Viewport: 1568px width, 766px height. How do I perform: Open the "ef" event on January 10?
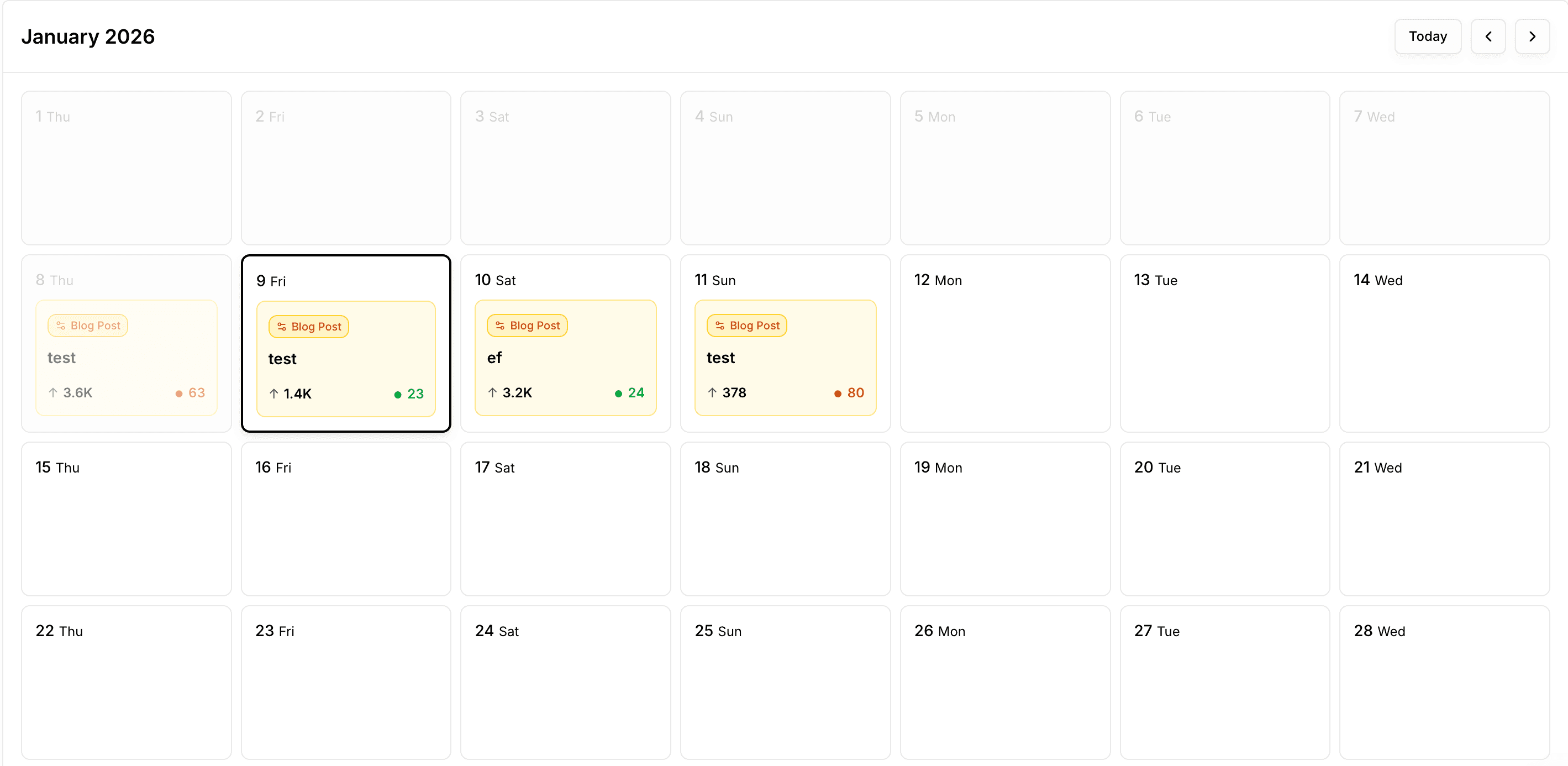coord(565,358)
